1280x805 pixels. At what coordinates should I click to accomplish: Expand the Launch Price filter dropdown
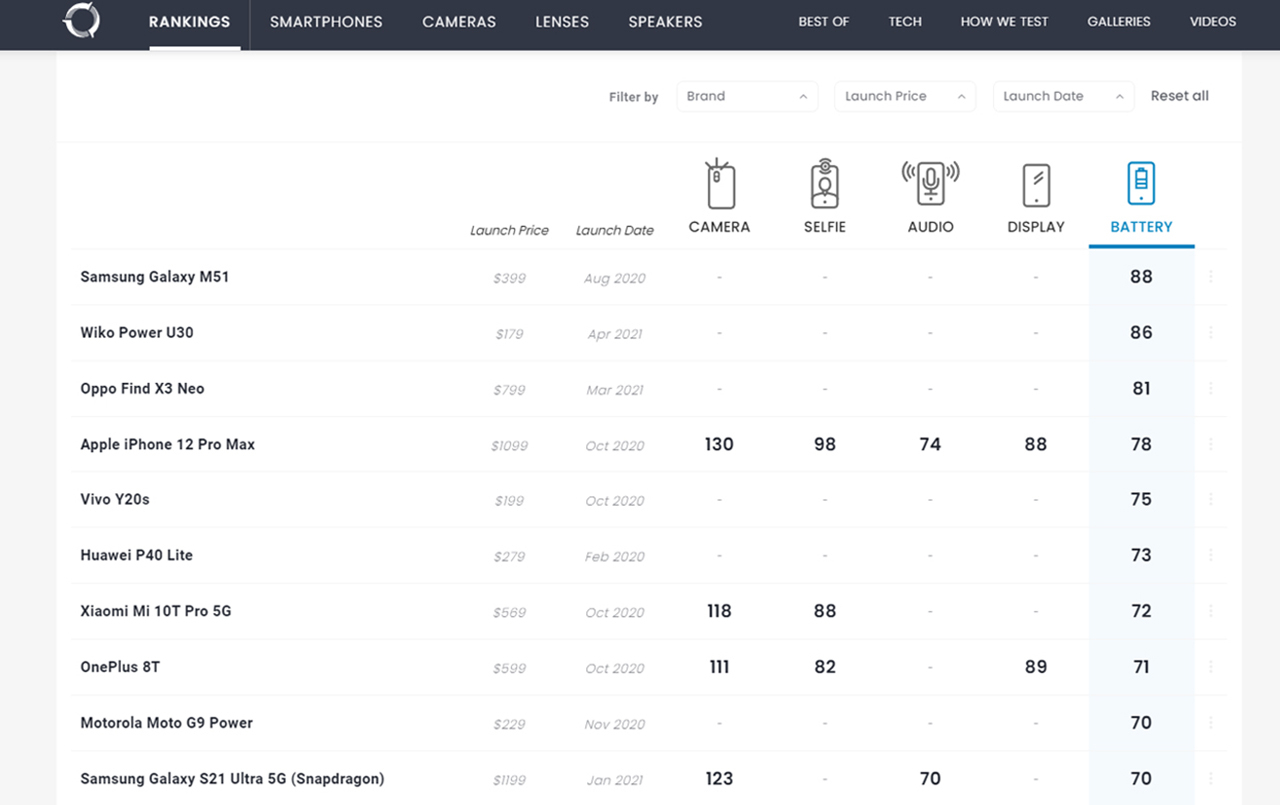point(905,96)
